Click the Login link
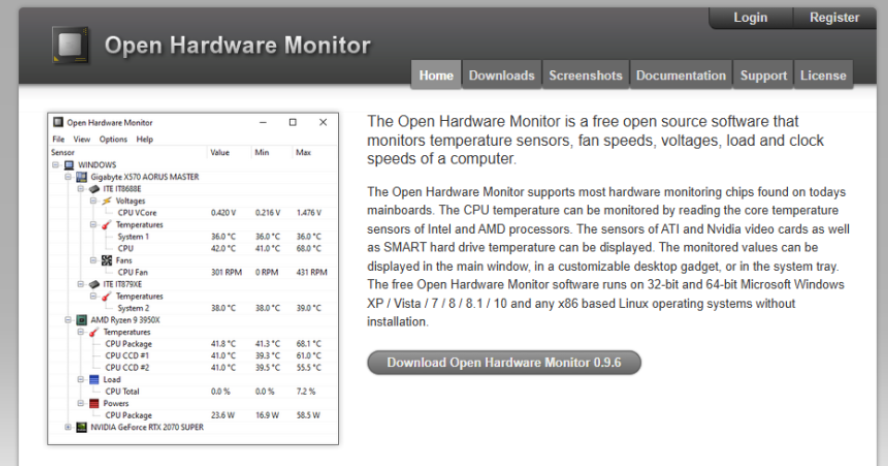 750,18
